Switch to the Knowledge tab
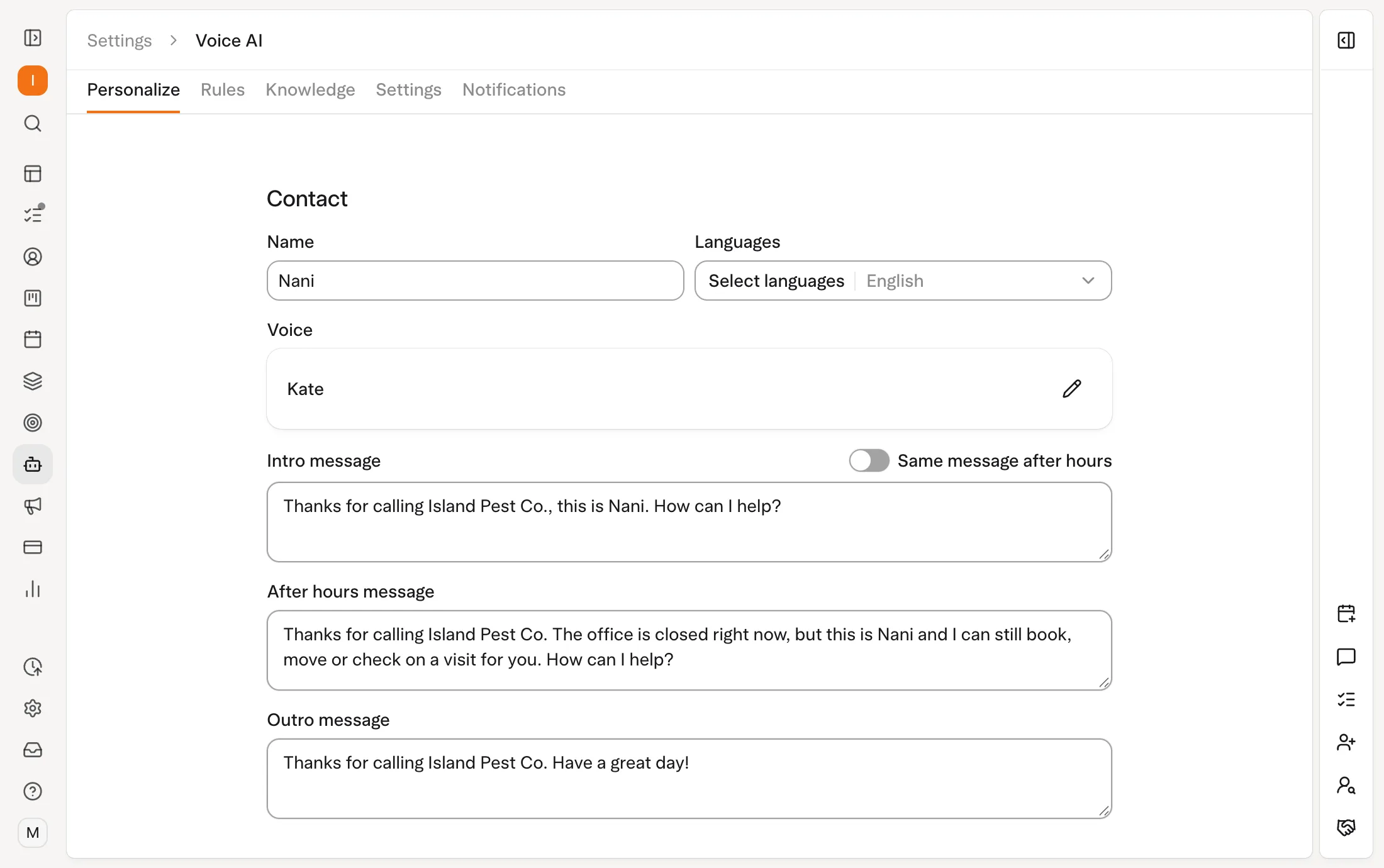The image size is (1384, 868). tap(310, 90)
